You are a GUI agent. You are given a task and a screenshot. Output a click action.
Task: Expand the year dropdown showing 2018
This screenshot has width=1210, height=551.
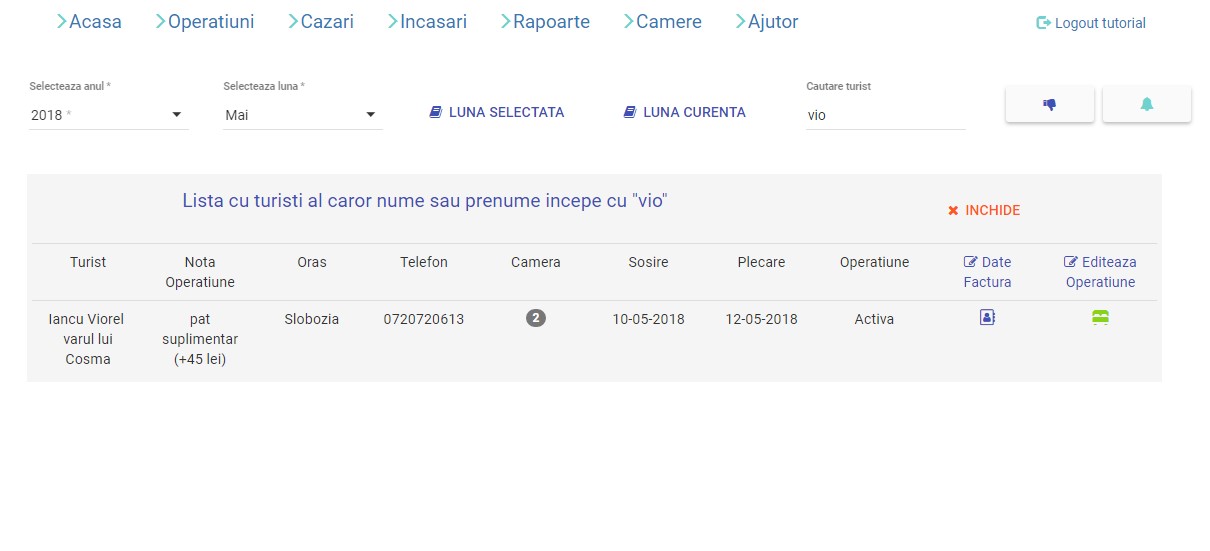pos(108,115)
